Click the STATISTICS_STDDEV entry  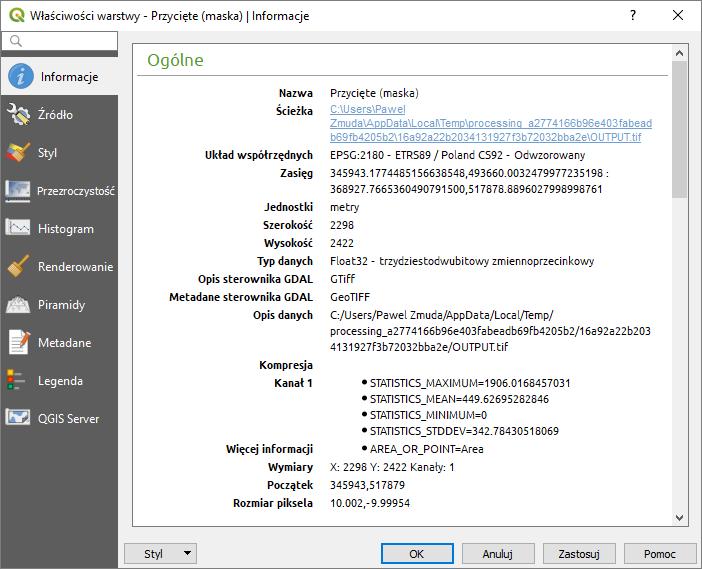pos(464,431)
